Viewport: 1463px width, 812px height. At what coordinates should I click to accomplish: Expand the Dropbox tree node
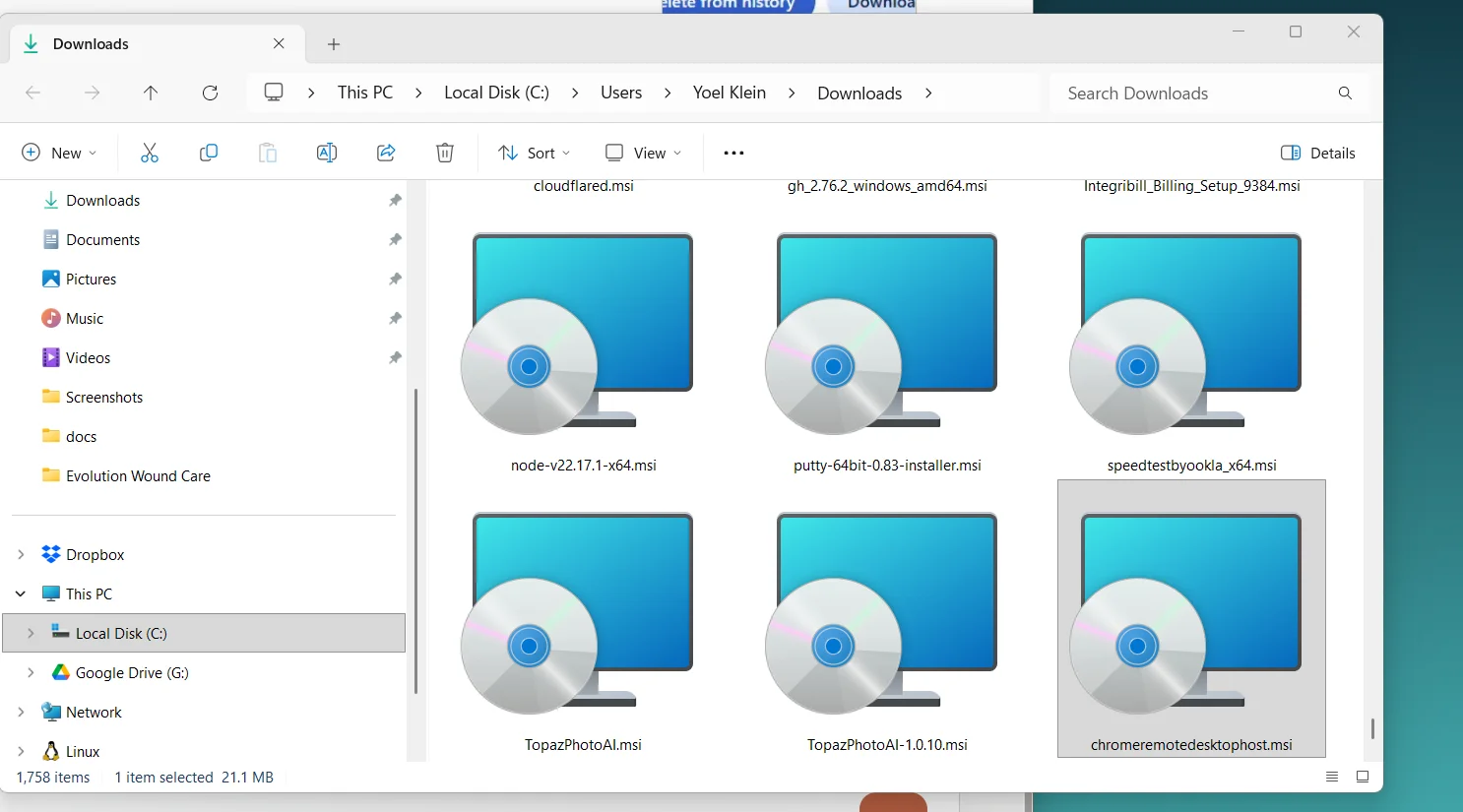(21, 554)
